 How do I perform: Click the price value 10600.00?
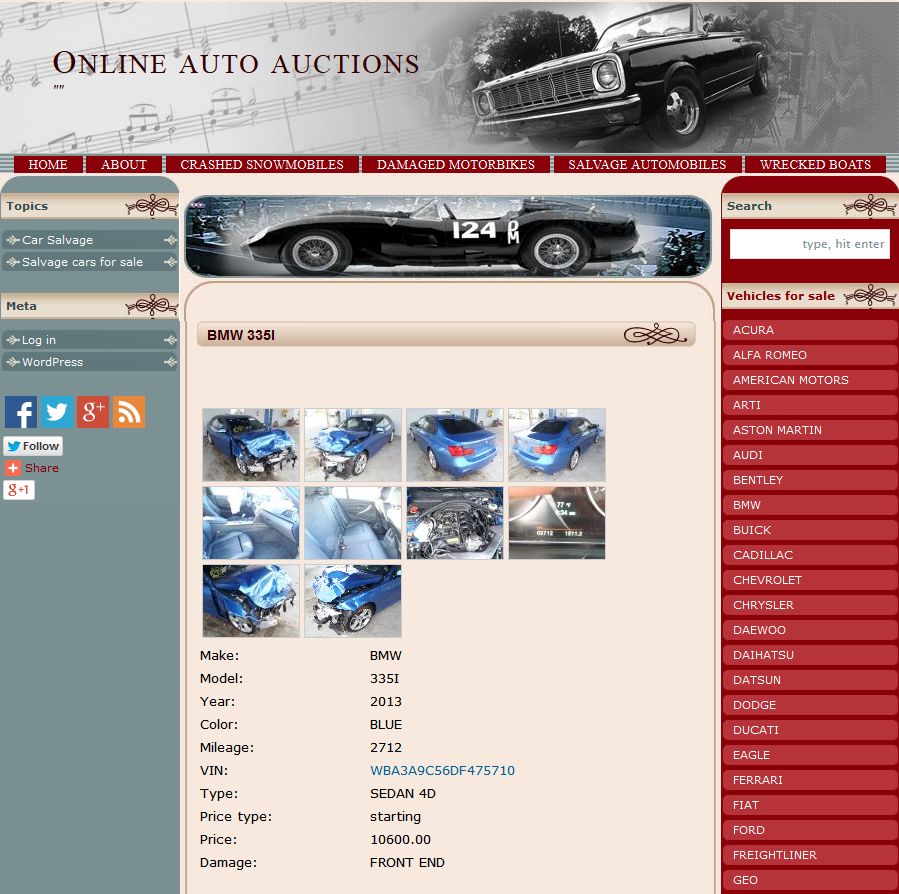click(400, 840)
